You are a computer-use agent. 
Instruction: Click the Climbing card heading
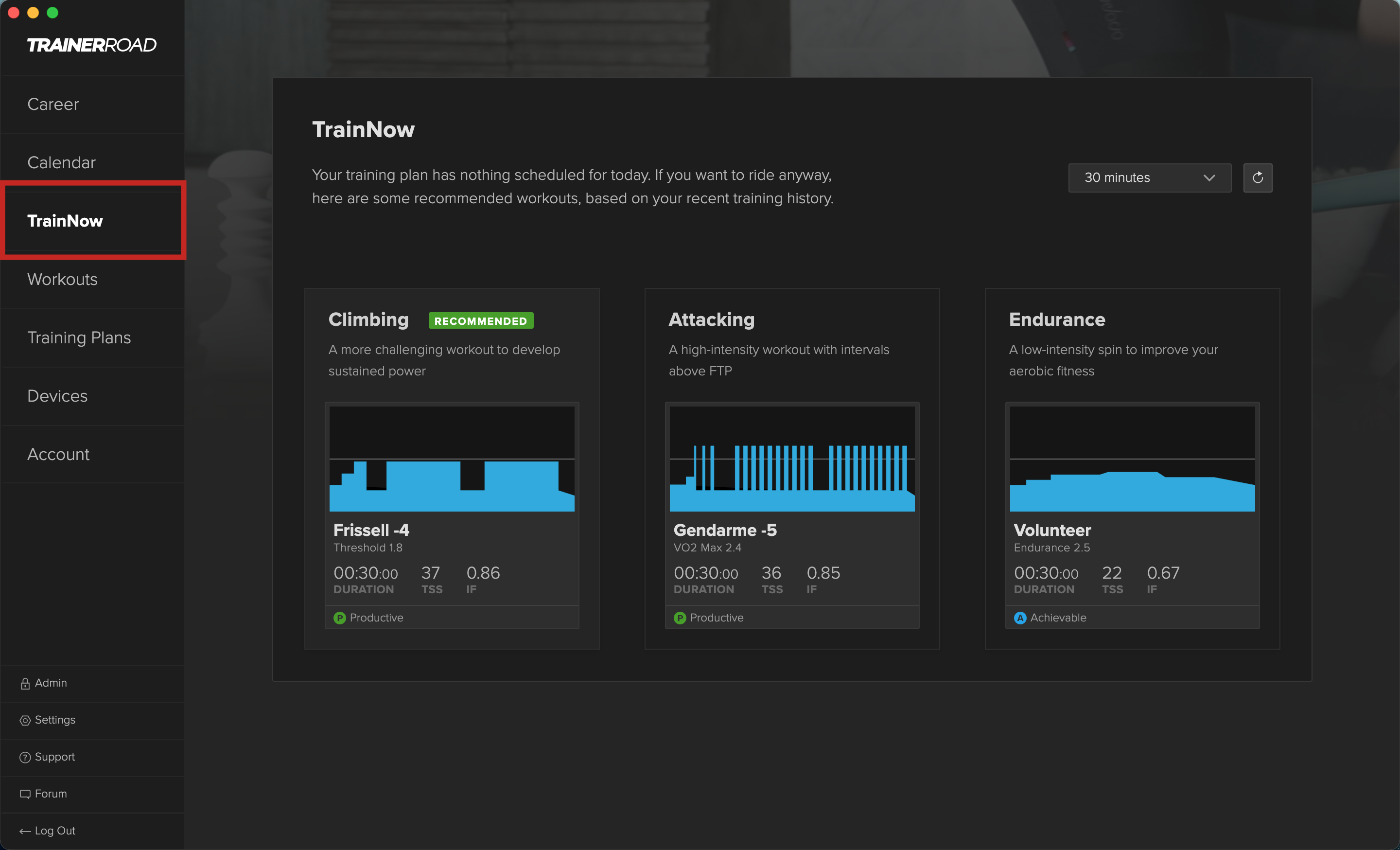click(368, 319)
